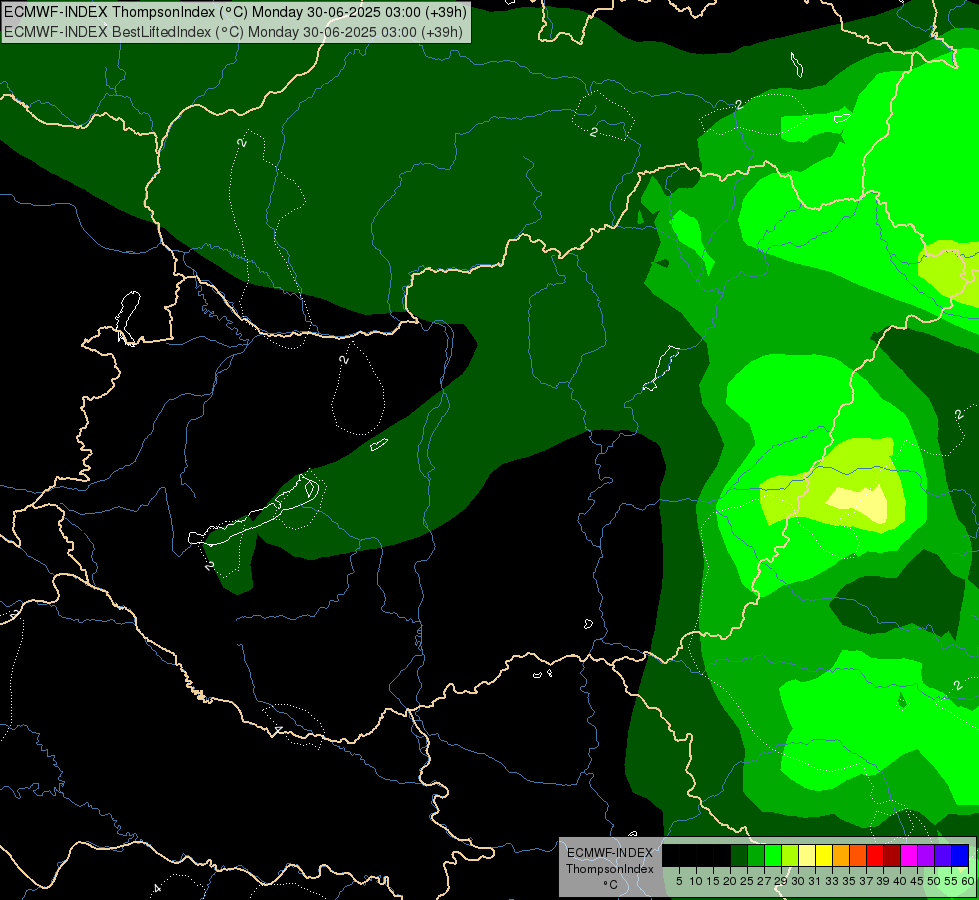Pick the dark red 39–40 legend swatch

[x=892, y=856]
